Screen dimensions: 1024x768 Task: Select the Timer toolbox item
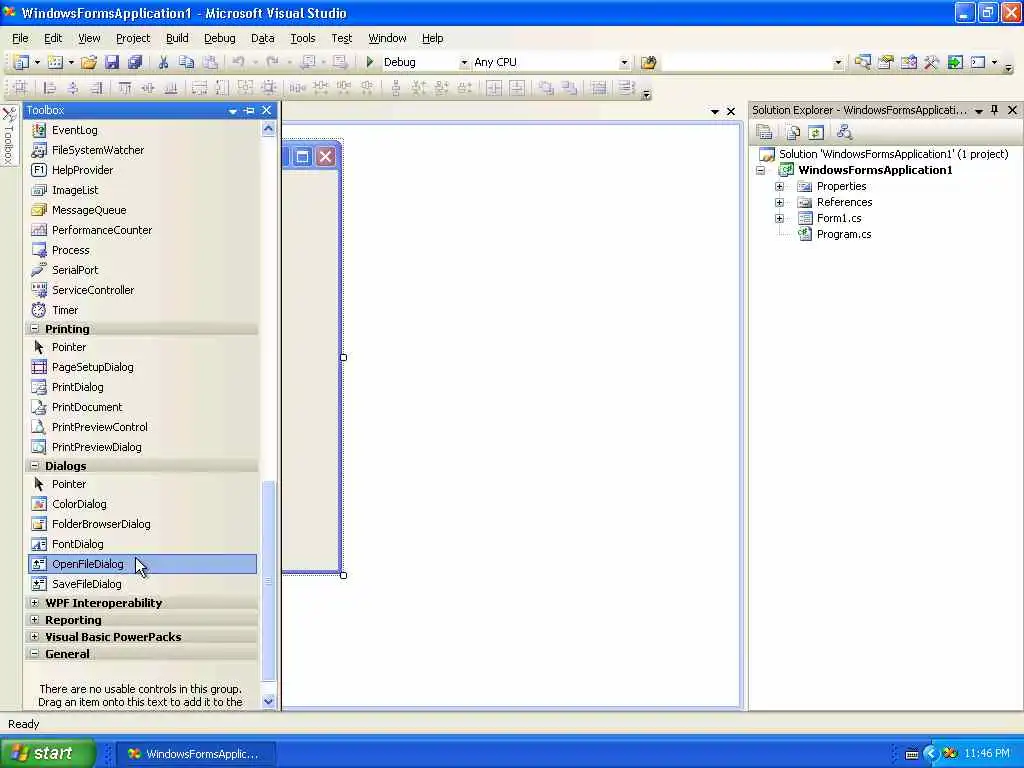(x=142, y=310)
